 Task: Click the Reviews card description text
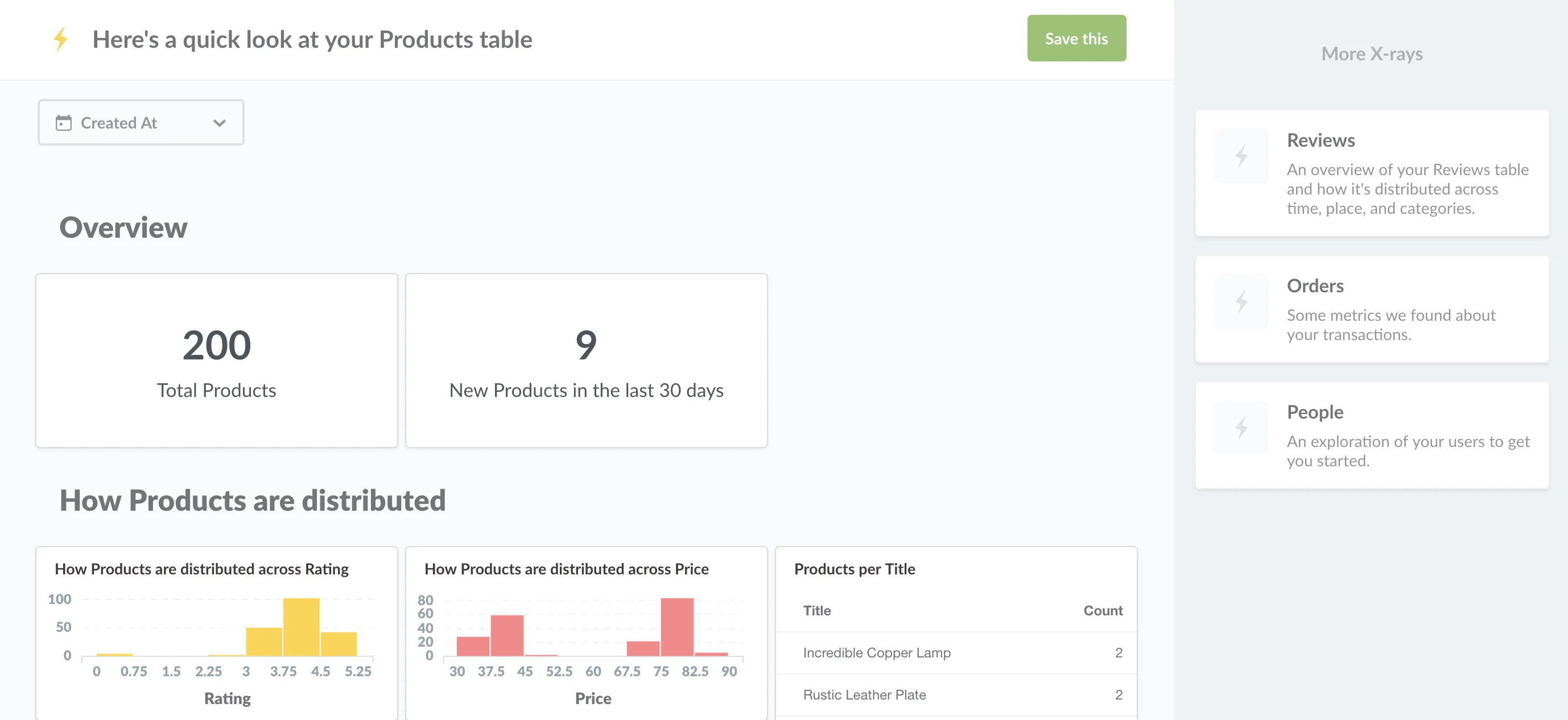click(1408, 189)
